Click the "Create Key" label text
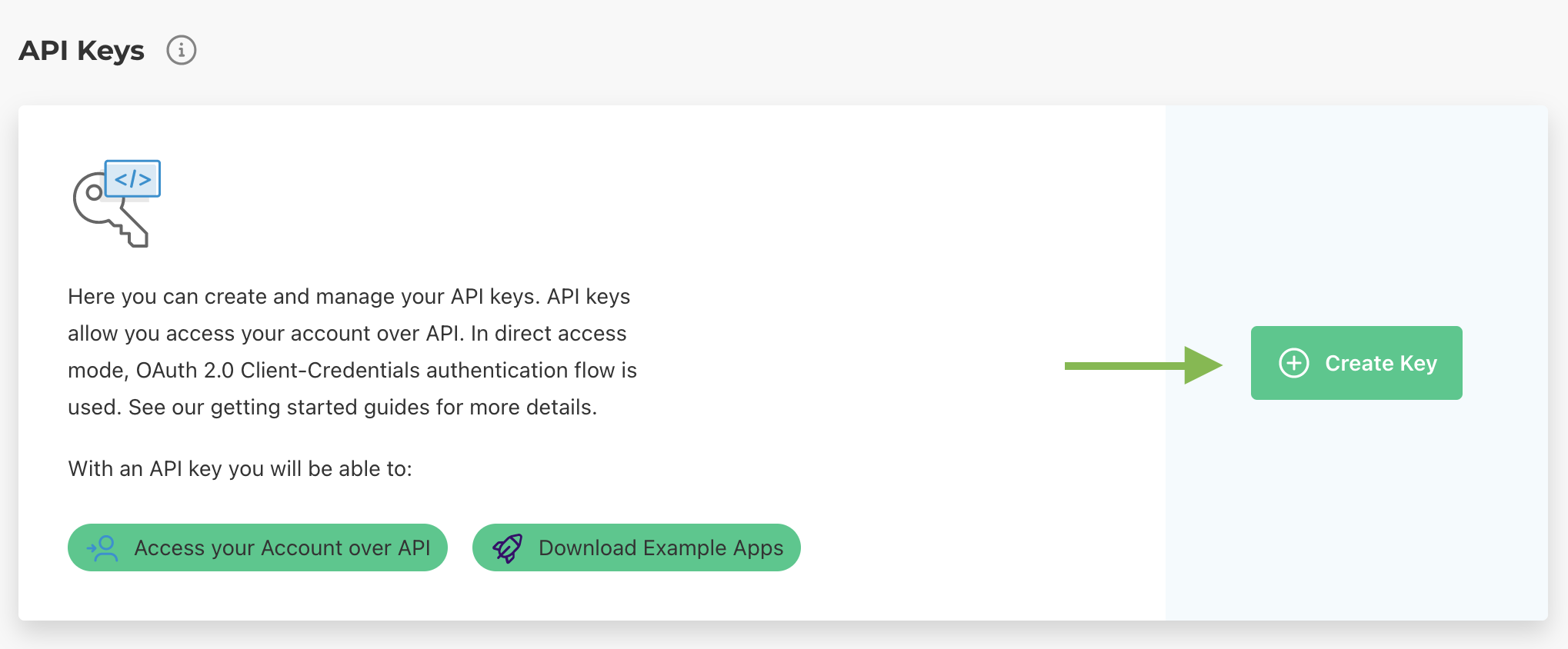Viewport: 1568px width, 649px height. tap(1380, 363)
